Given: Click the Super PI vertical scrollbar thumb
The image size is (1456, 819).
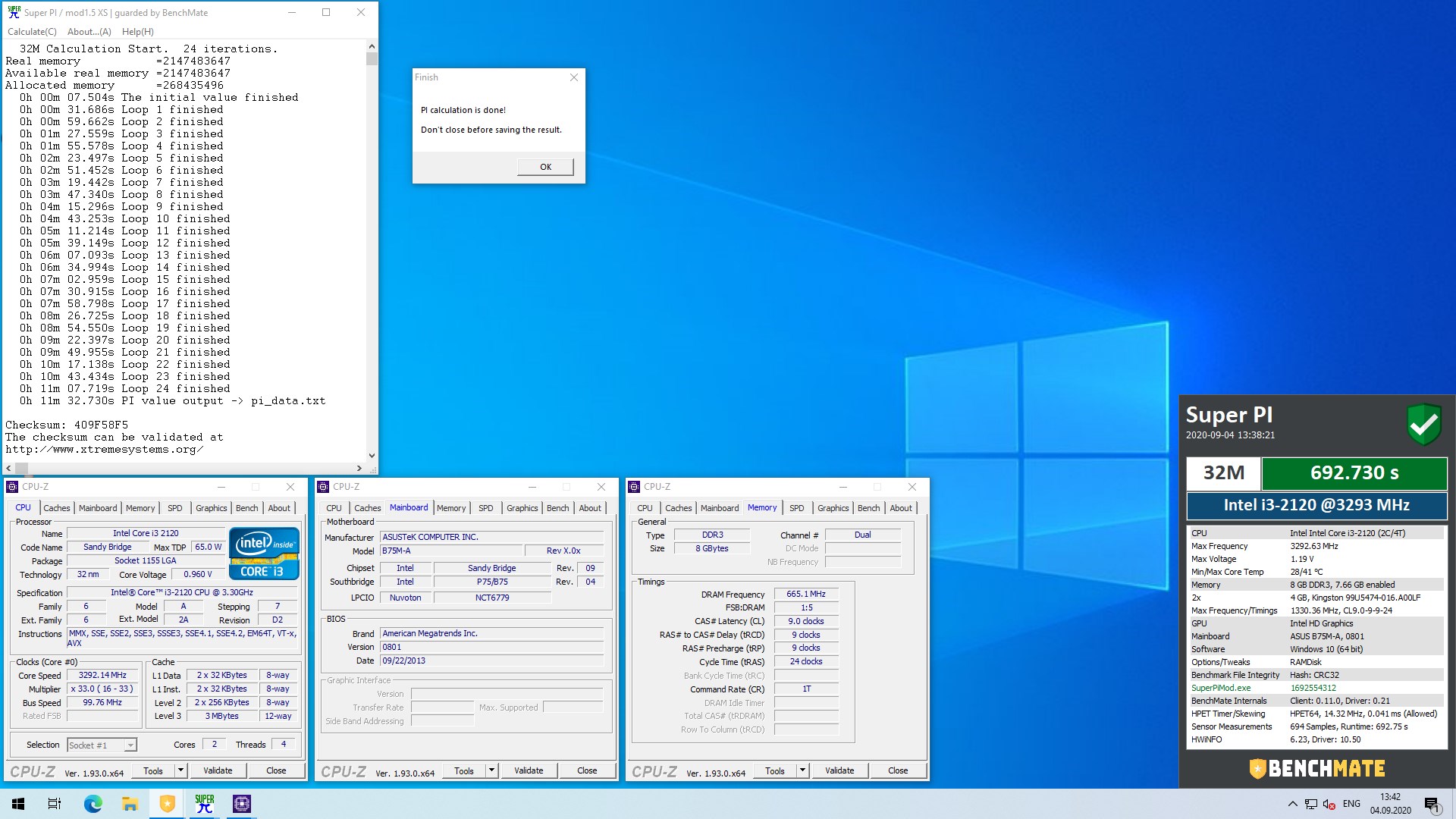Looking at the screenshot, I should [x=372, y=58].
